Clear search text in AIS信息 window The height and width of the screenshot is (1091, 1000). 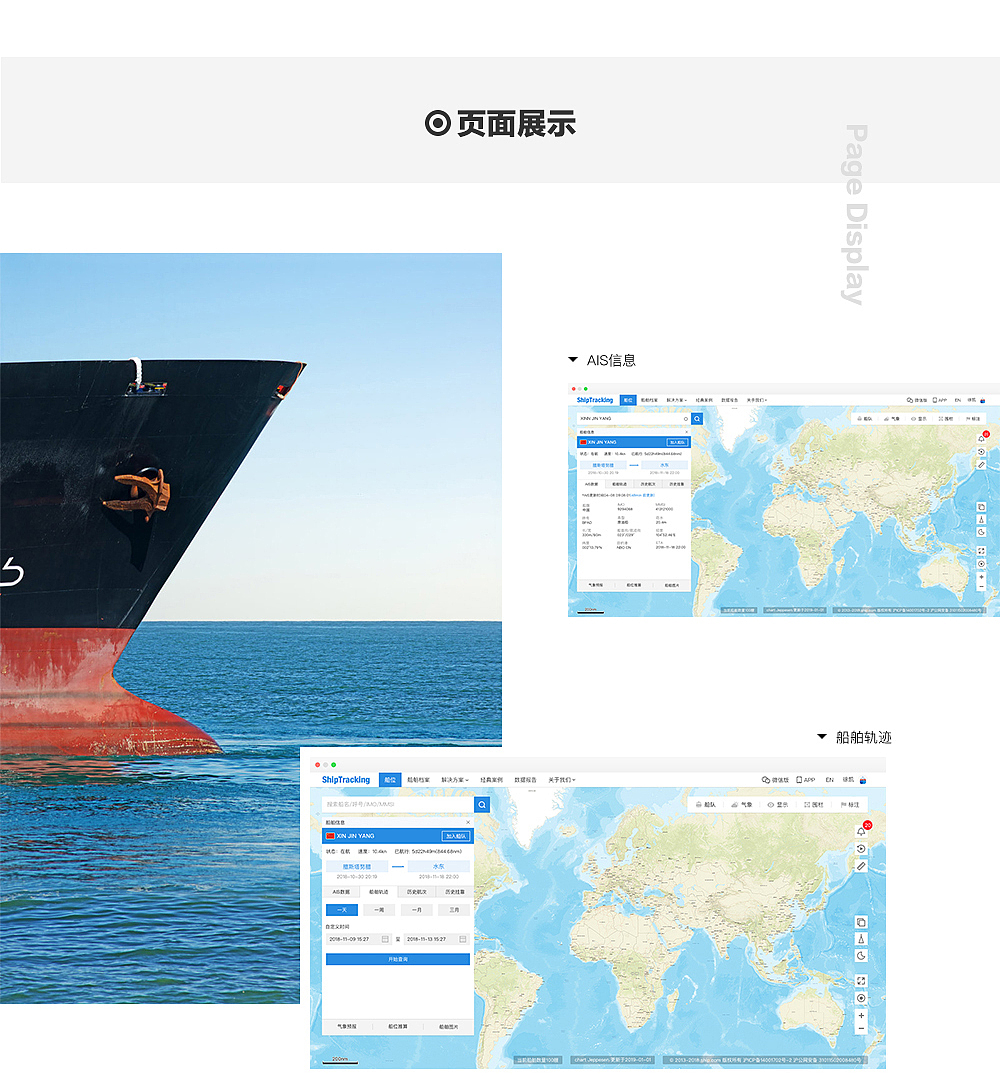685,419
